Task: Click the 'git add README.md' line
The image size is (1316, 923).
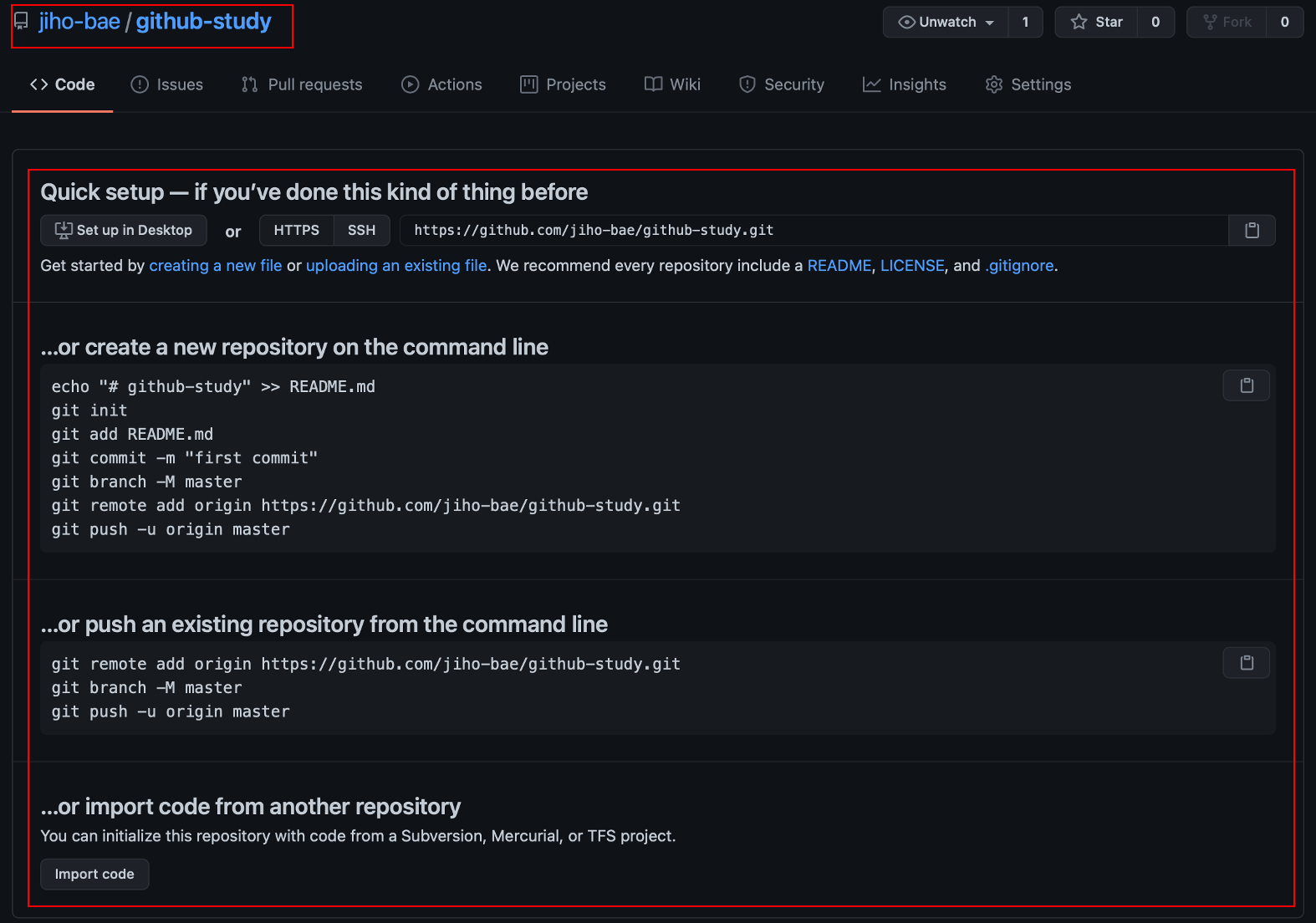Action: coord(132,434)
